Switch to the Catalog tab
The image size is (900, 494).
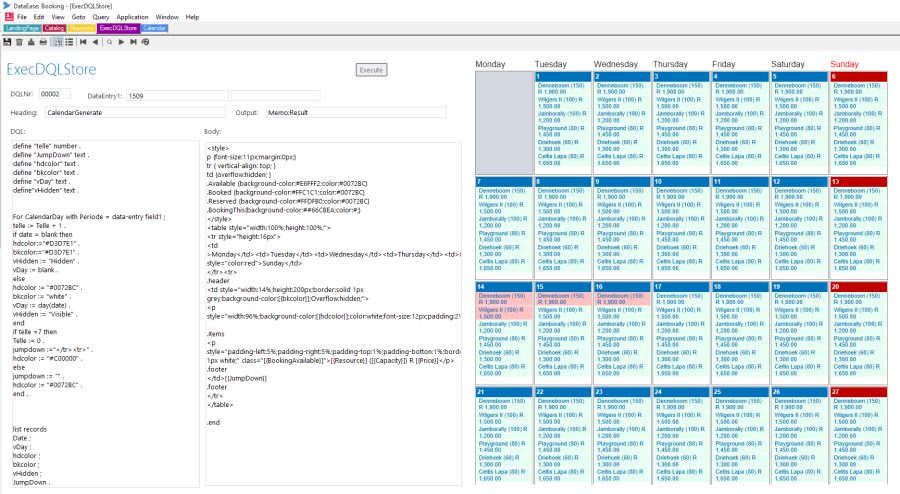coord(54,28)
